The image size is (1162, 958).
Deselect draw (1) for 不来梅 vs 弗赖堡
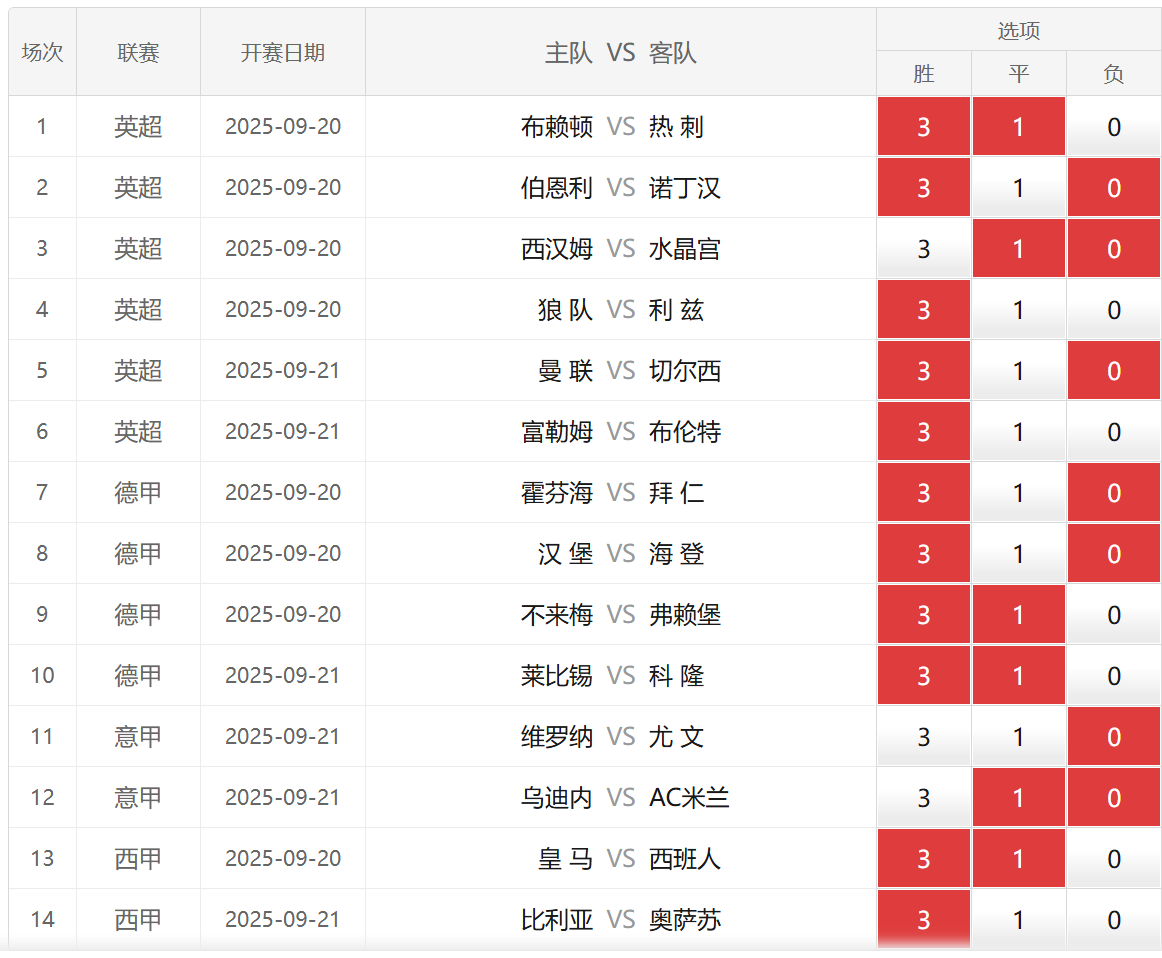[x=1018, y=615]
